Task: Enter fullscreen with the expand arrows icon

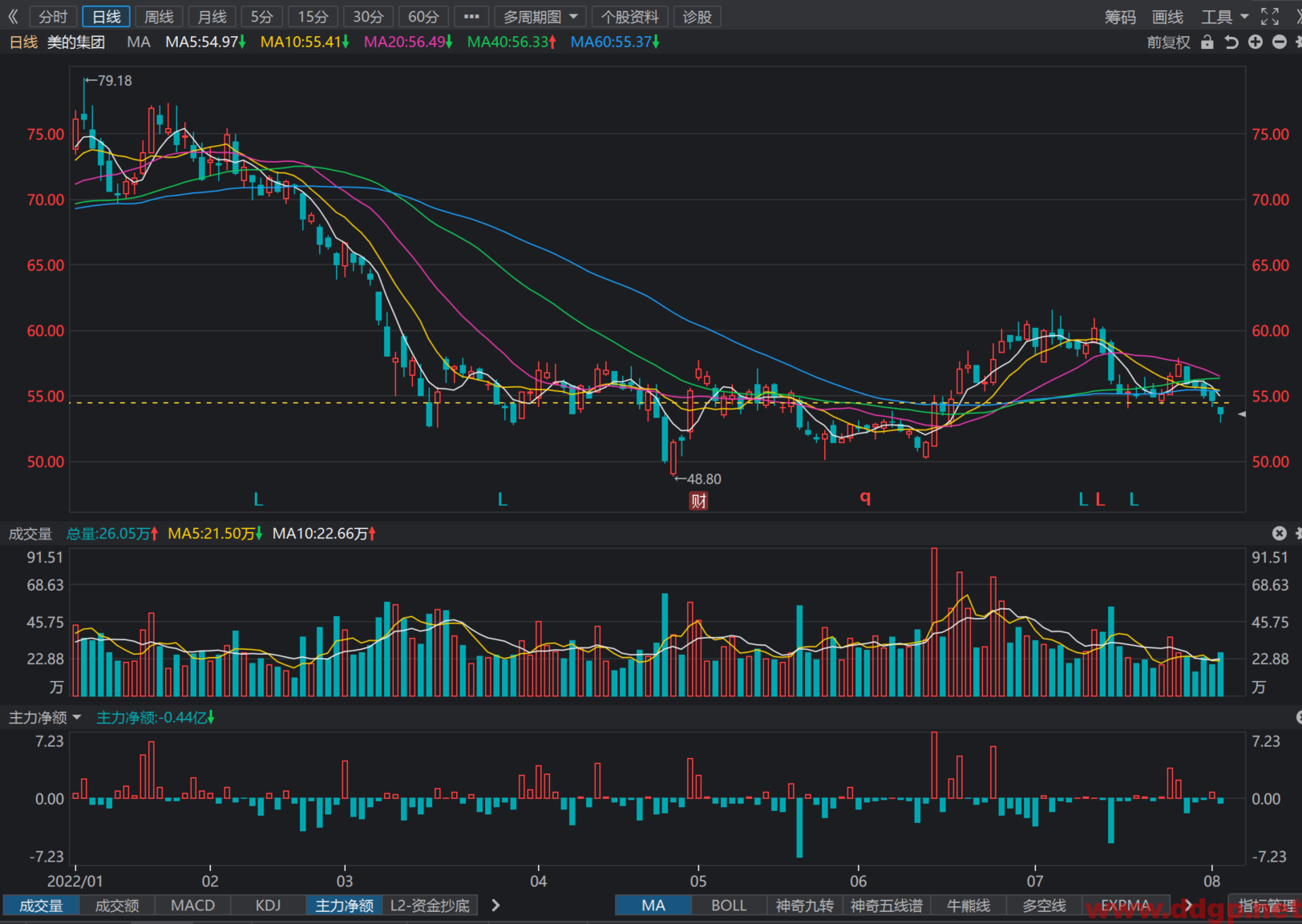Action: [x=1270, y=17]
